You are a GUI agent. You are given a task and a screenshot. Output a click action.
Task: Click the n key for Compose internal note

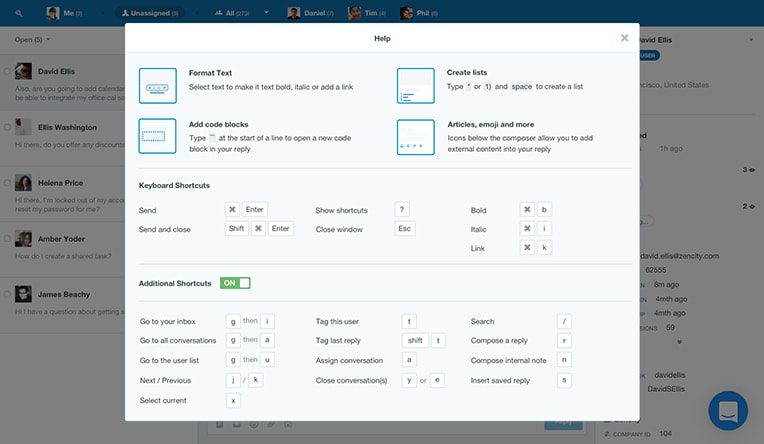(564, 360)
